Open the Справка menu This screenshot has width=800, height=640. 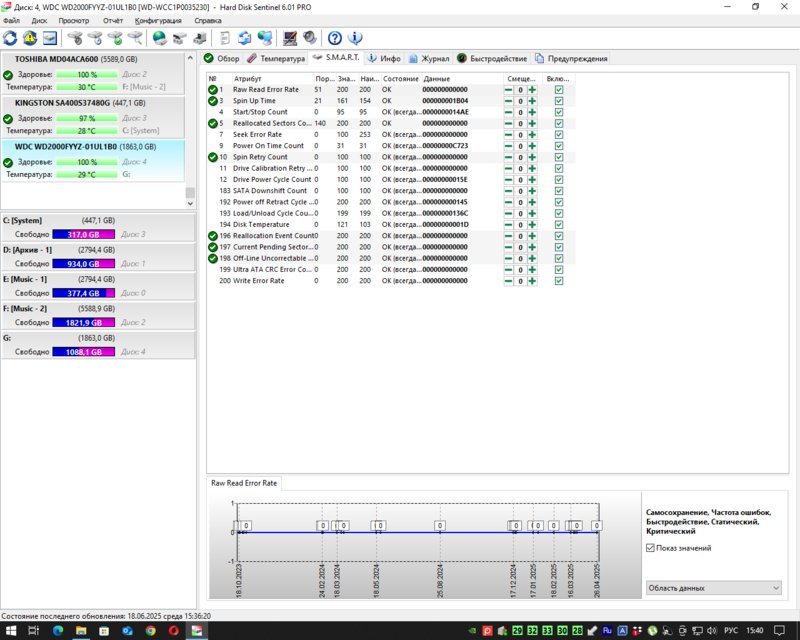(208, 20)
